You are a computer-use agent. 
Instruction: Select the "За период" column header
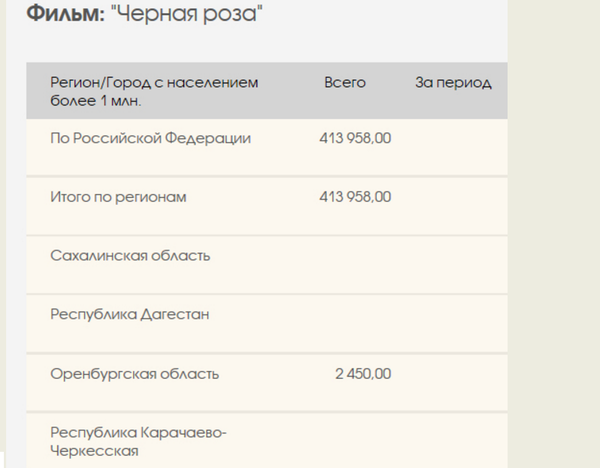453,83
